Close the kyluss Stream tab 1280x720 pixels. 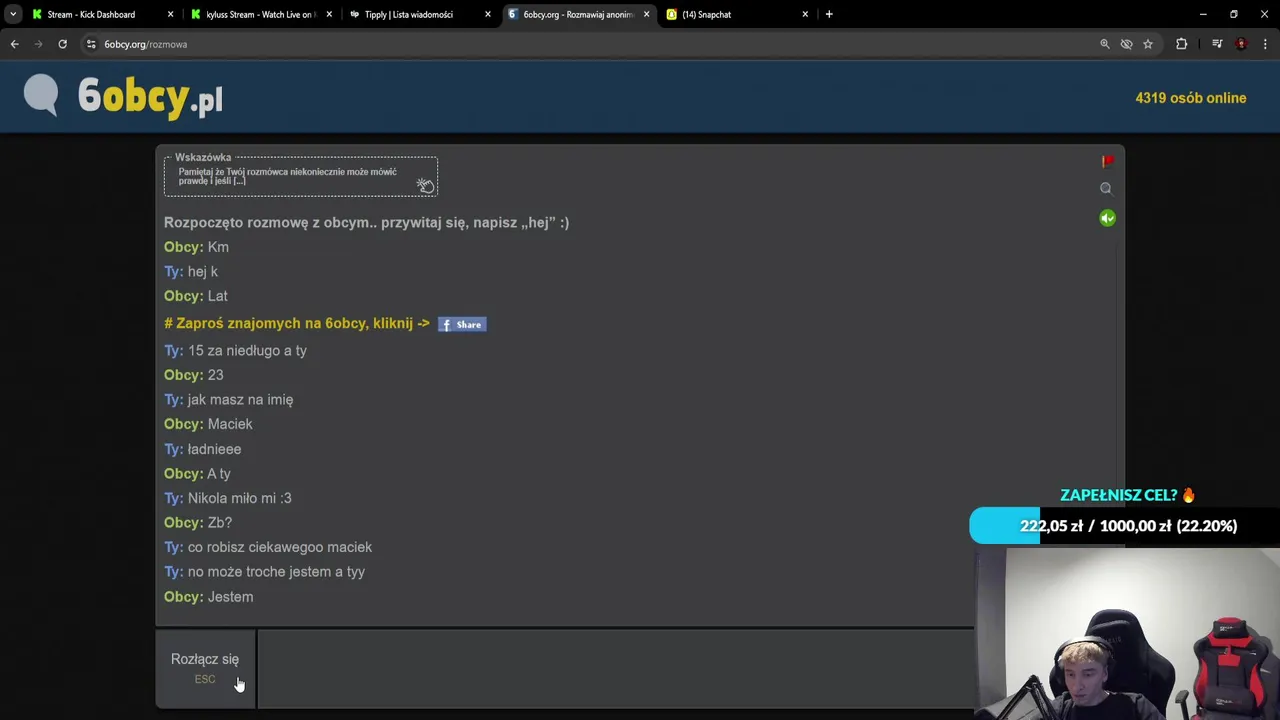tap(329, 14)
